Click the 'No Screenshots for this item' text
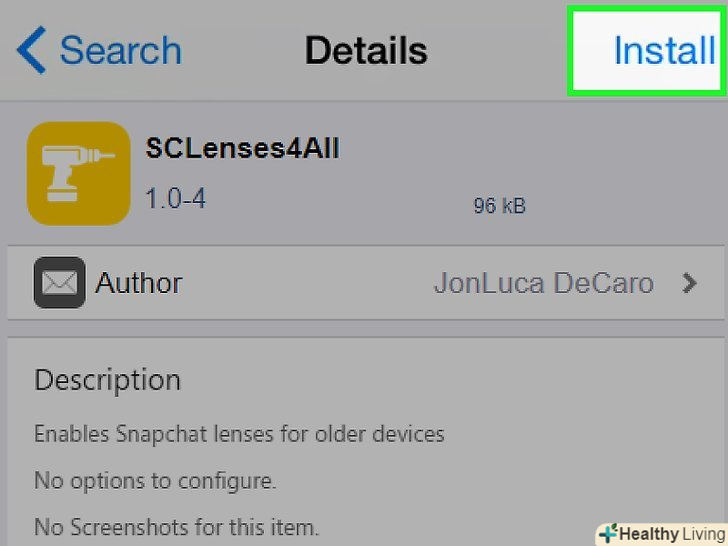The height and width of the screenshot is (546, 728). point(176,525)
